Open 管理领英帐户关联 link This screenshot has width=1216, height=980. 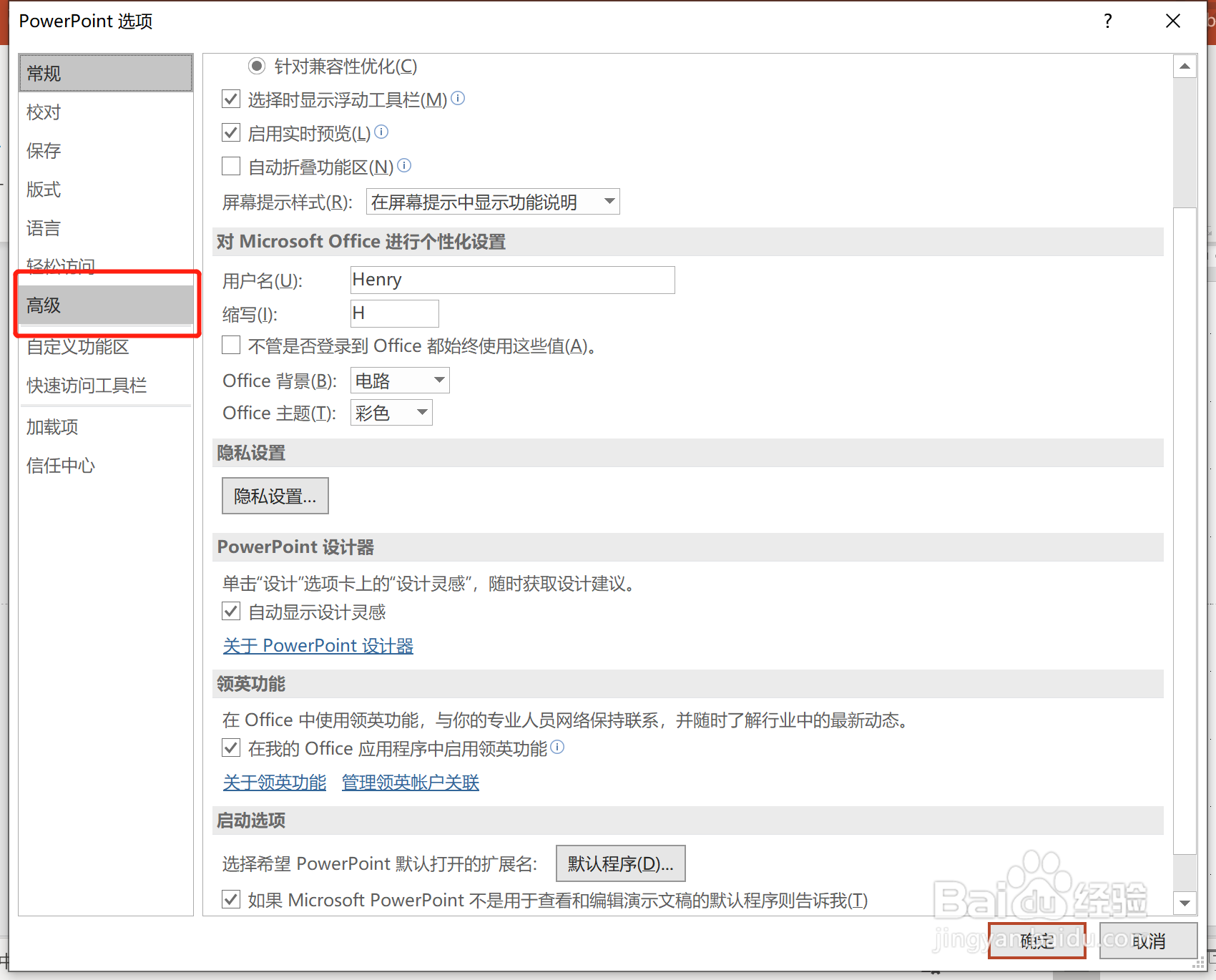click(x=411, y=783)
